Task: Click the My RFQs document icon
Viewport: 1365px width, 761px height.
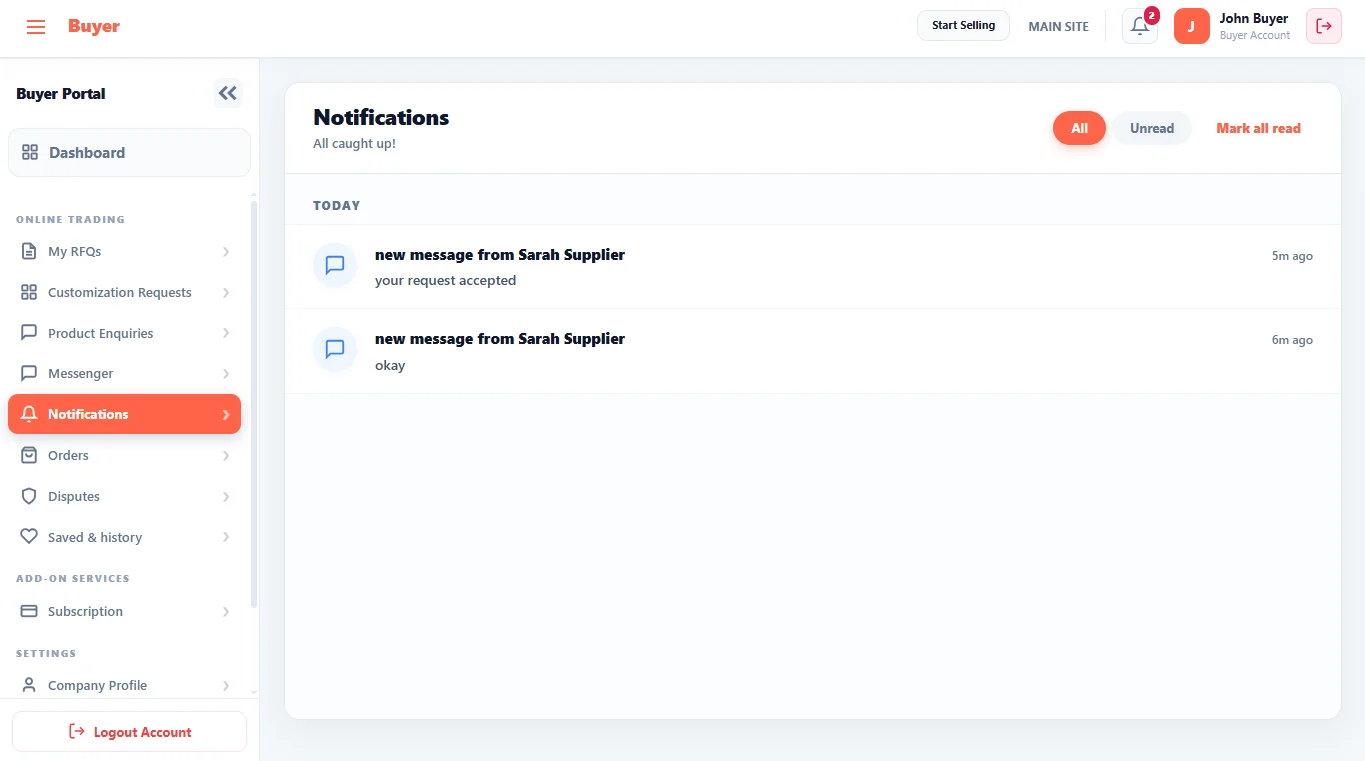Action: pos(29,251)
